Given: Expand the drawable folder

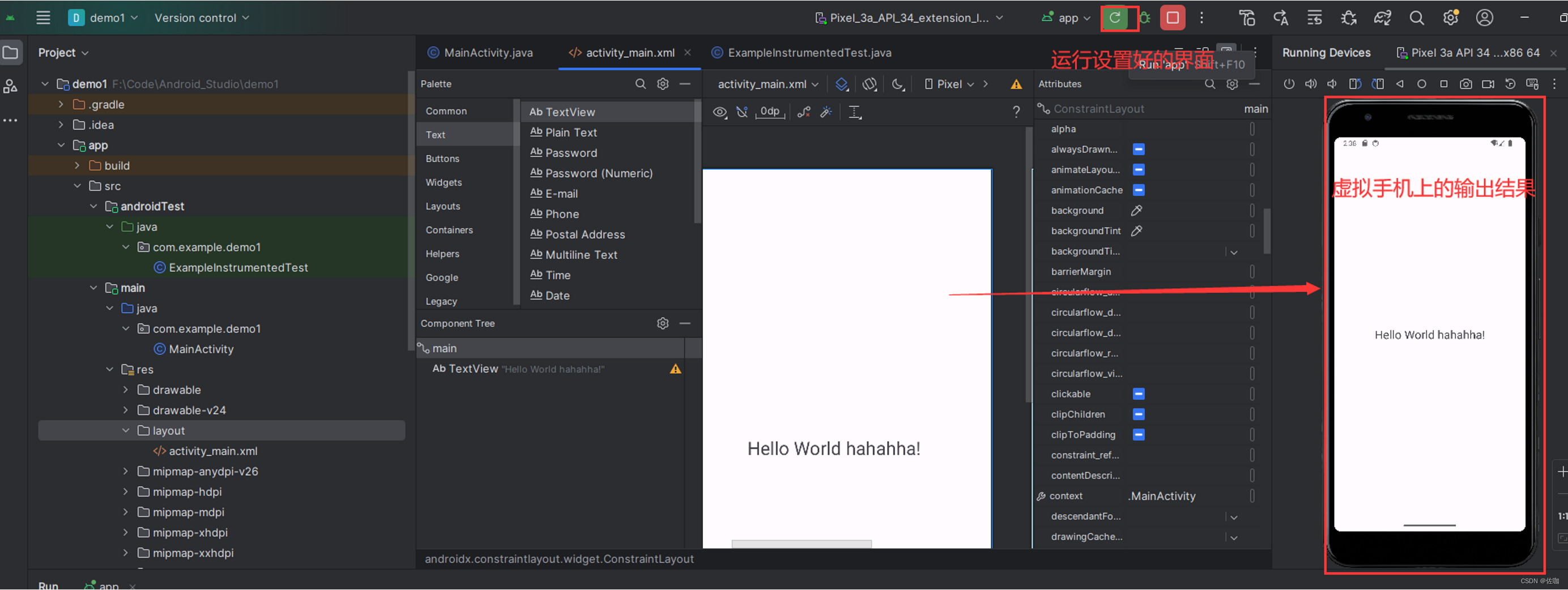Looking at the screenshot, I should click(x=125, y=390).
